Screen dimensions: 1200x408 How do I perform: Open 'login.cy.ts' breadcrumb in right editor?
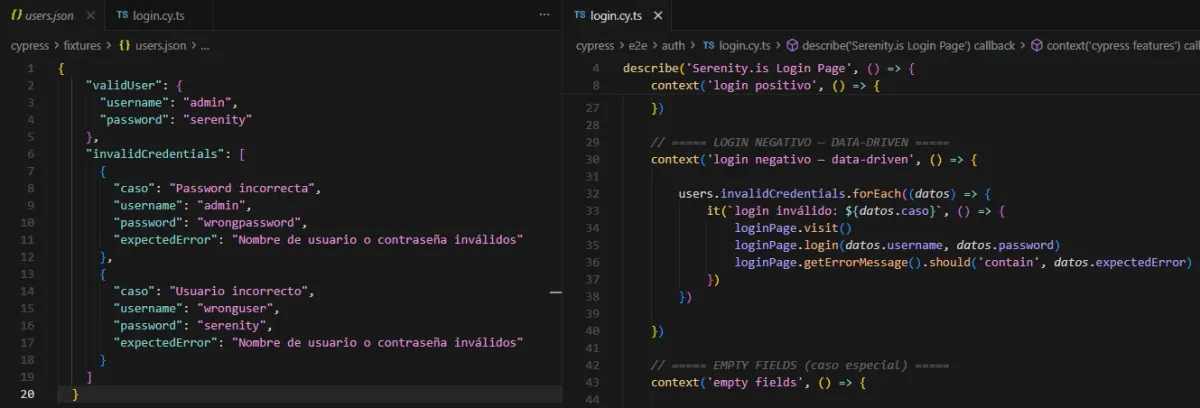[746, 46]
